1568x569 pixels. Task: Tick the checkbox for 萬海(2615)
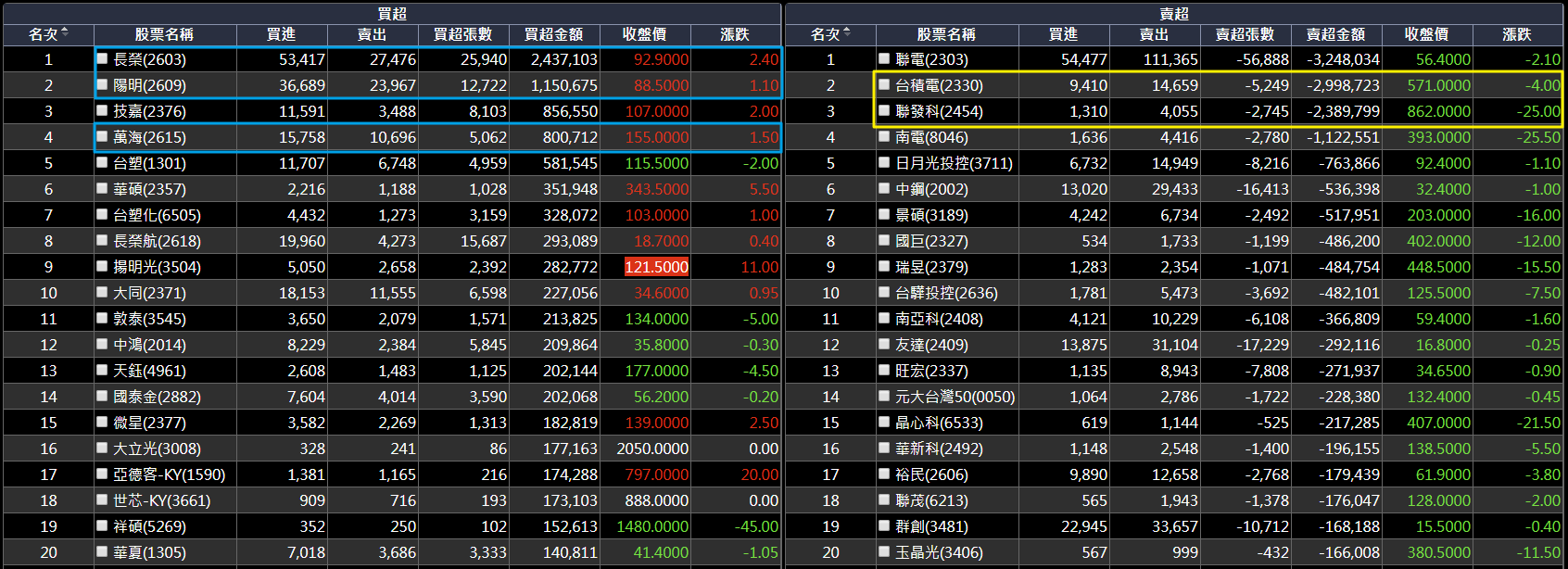[103, 136]
